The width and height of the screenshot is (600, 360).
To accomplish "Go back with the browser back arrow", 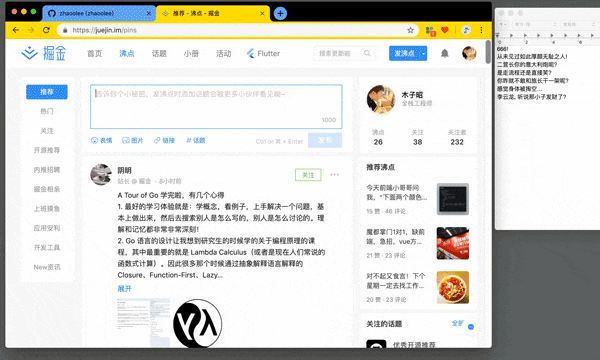I will (x=16, y=30).
